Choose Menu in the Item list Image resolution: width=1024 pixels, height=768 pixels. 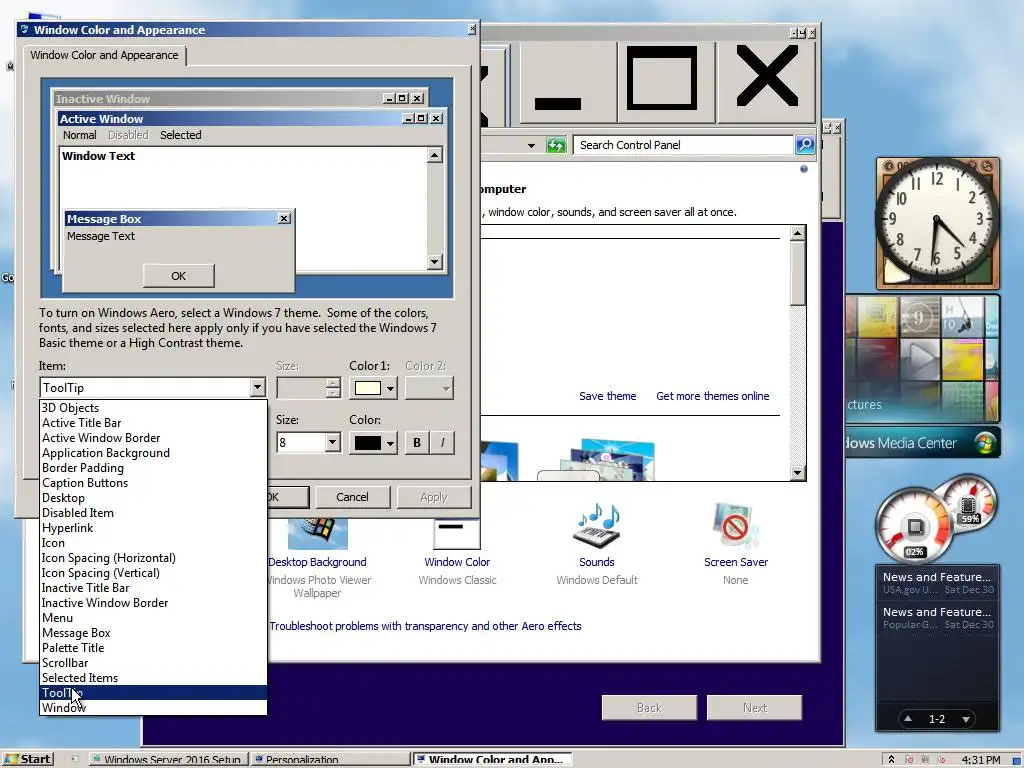[x=153, y=618]
